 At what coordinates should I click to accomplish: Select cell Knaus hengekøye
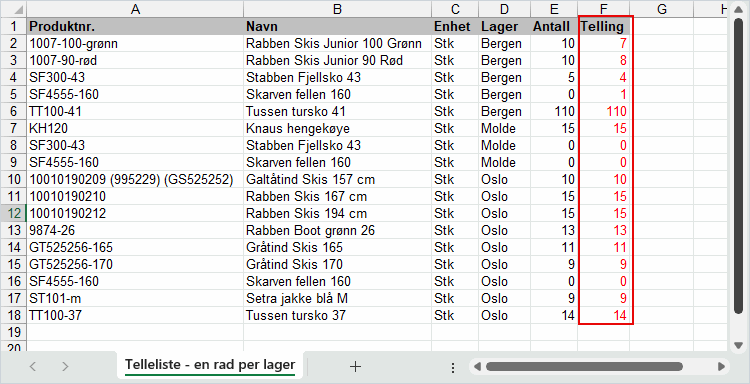[x=338, y=128]
